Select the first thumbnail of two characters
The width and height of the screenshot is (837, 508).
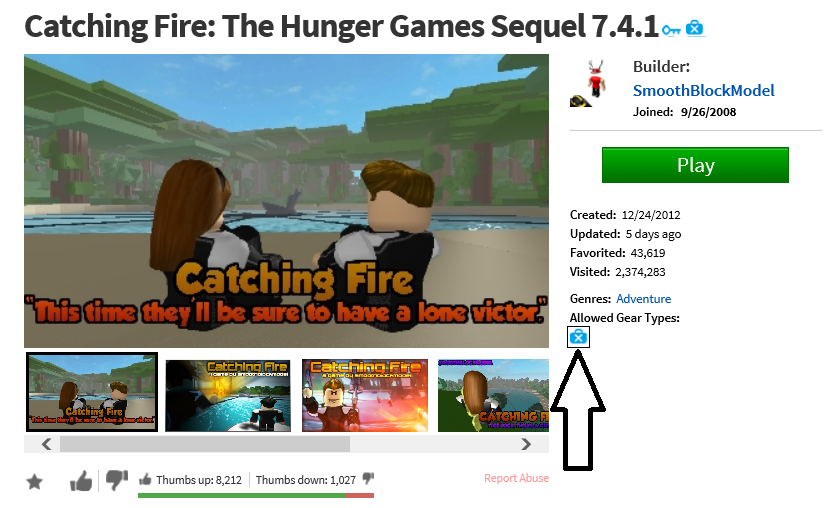coord(92,392)
